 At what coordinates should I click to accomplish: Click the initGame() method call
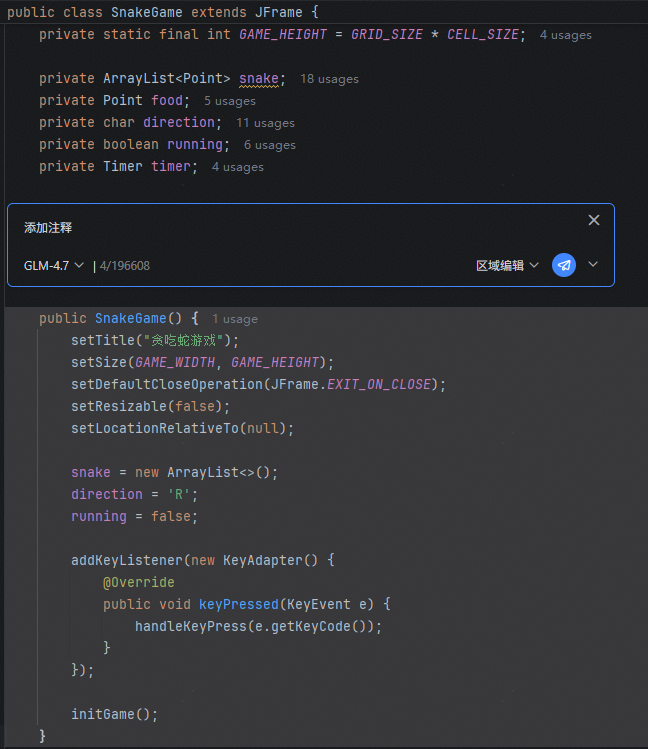[114, 714]
